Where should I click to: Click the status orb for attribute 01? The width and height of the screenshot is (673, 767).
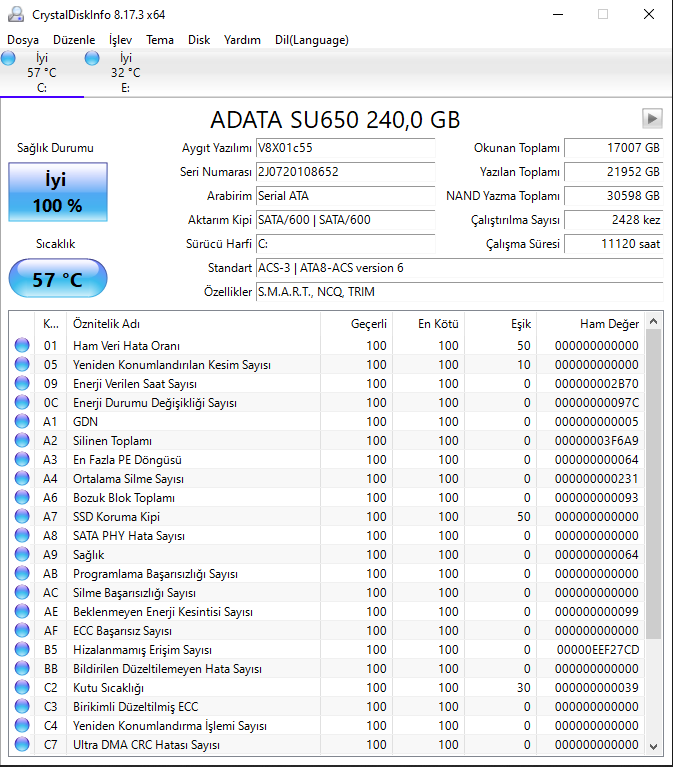coord(22,345)
